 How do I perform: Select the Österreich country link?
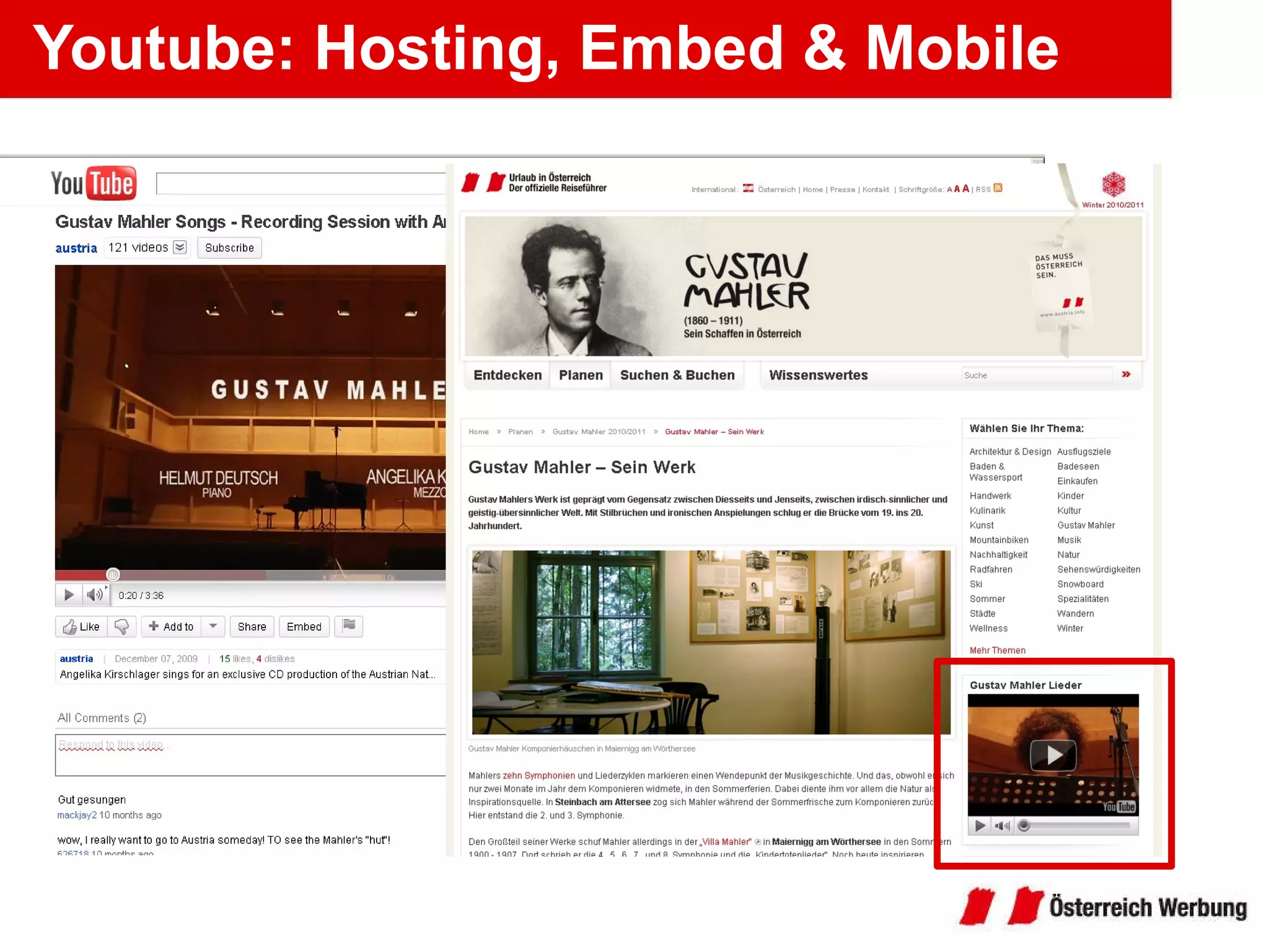[x=776, y=190]
